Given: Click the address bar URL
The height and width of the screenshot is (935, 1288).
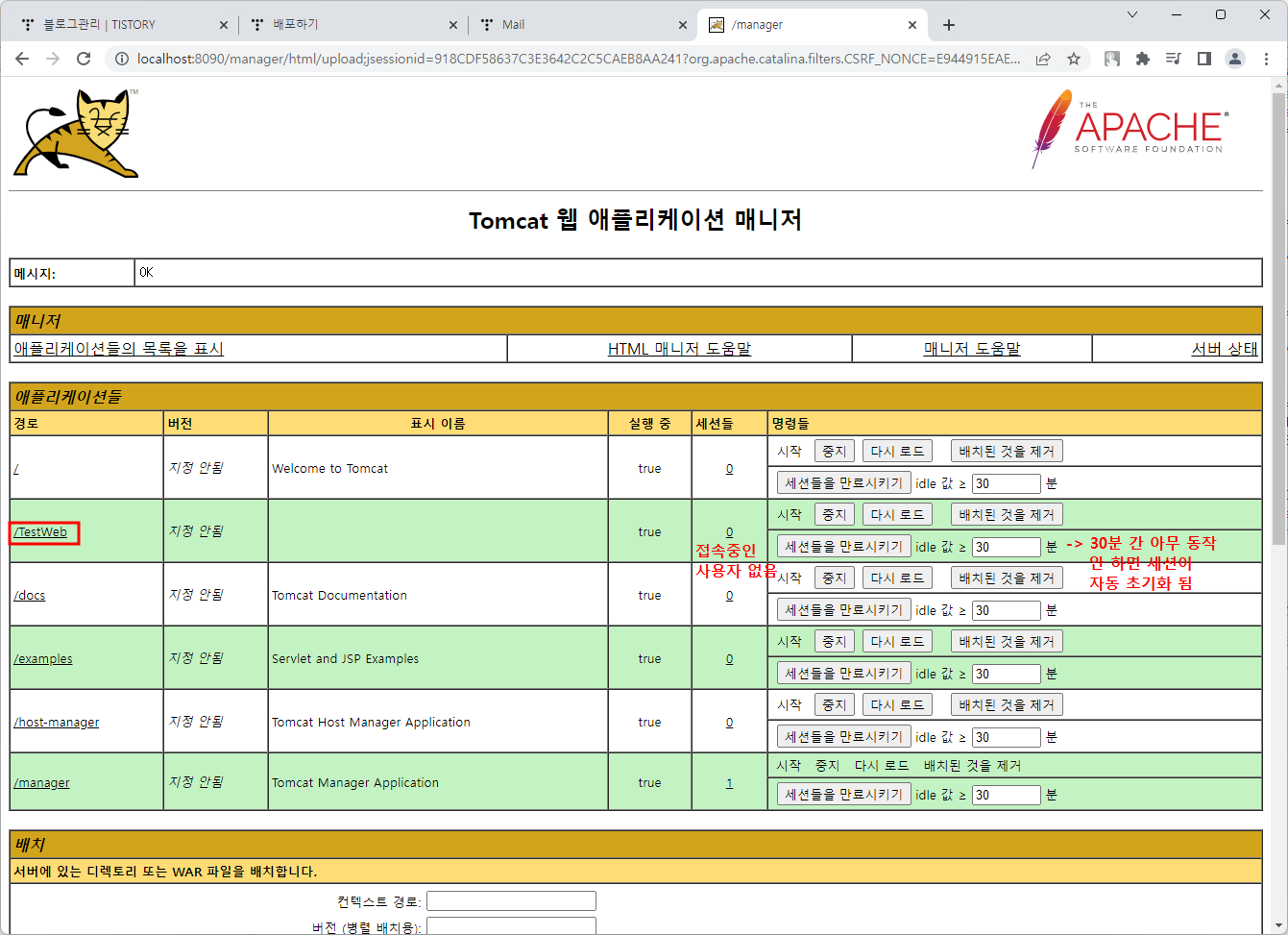Looking at the screenshot, I should [578, 59].
